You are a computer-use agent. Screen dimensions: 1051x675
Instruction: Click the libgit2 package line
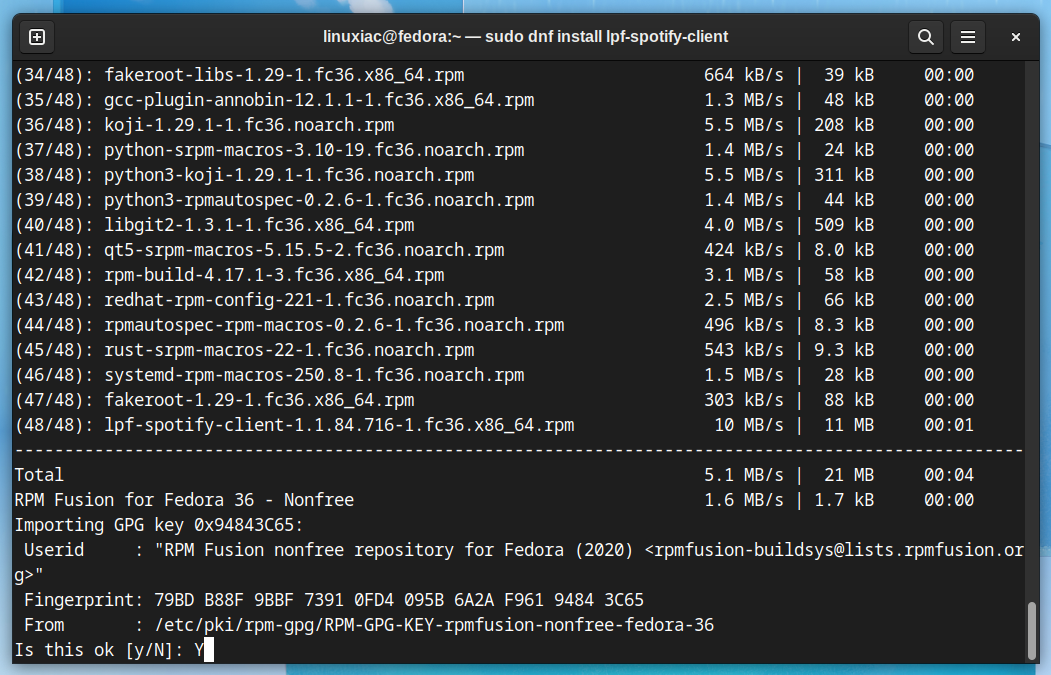(x=495, y=225)
